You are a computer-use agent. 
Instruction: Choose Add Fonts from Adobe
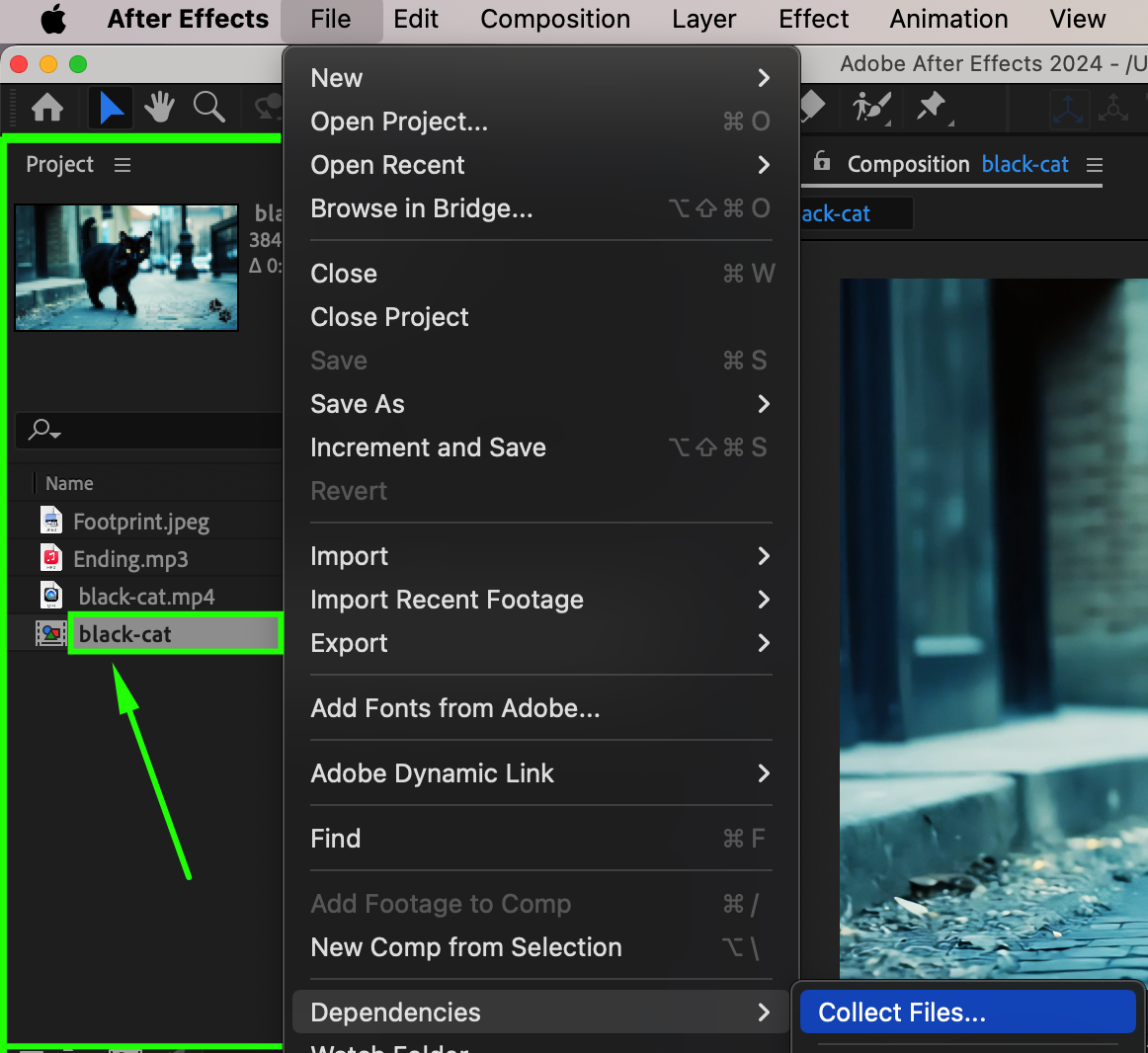[541, 708]
